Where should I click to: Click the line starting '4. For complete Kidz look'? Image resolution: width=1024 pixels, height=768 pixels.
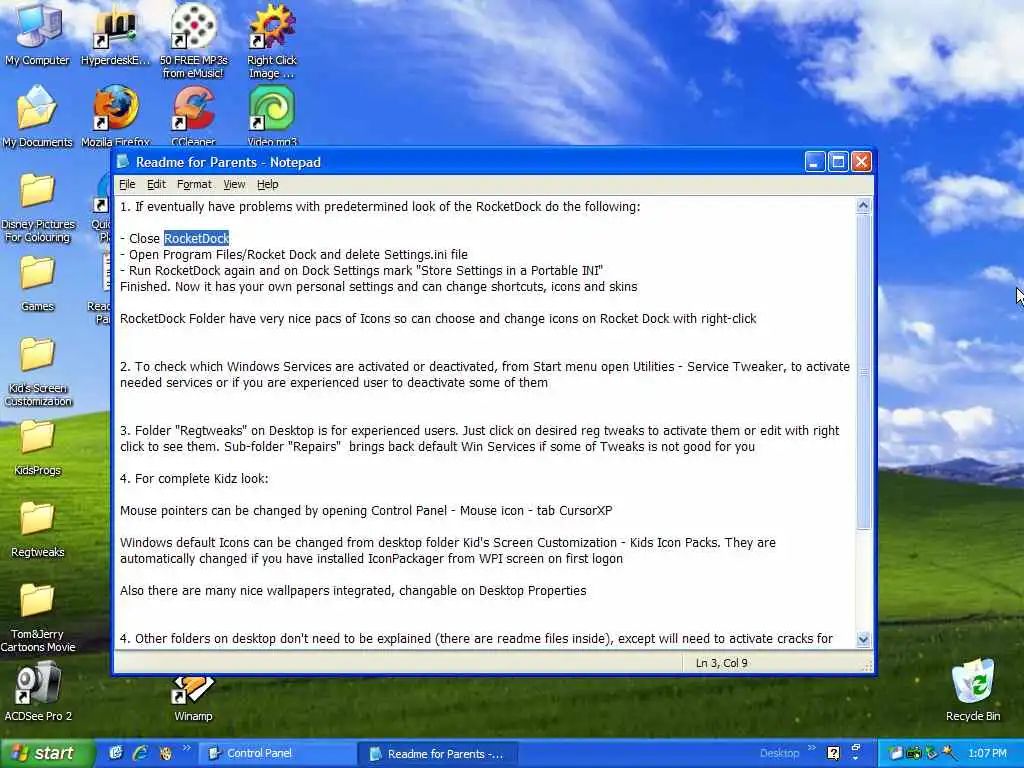coord(194,479)
